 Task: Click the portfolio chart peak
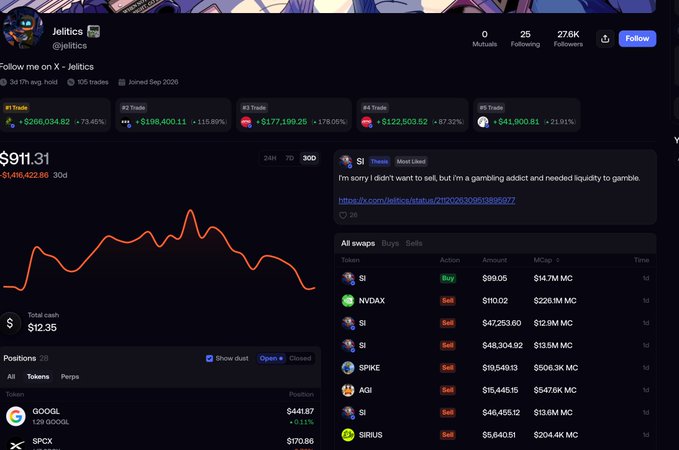[x=190, y=210]
